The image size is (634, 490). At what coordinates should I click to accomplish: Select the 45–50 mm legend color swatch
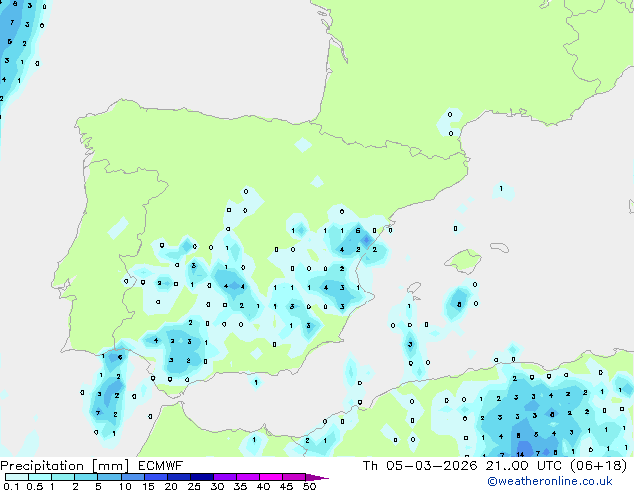click(294, 477)
